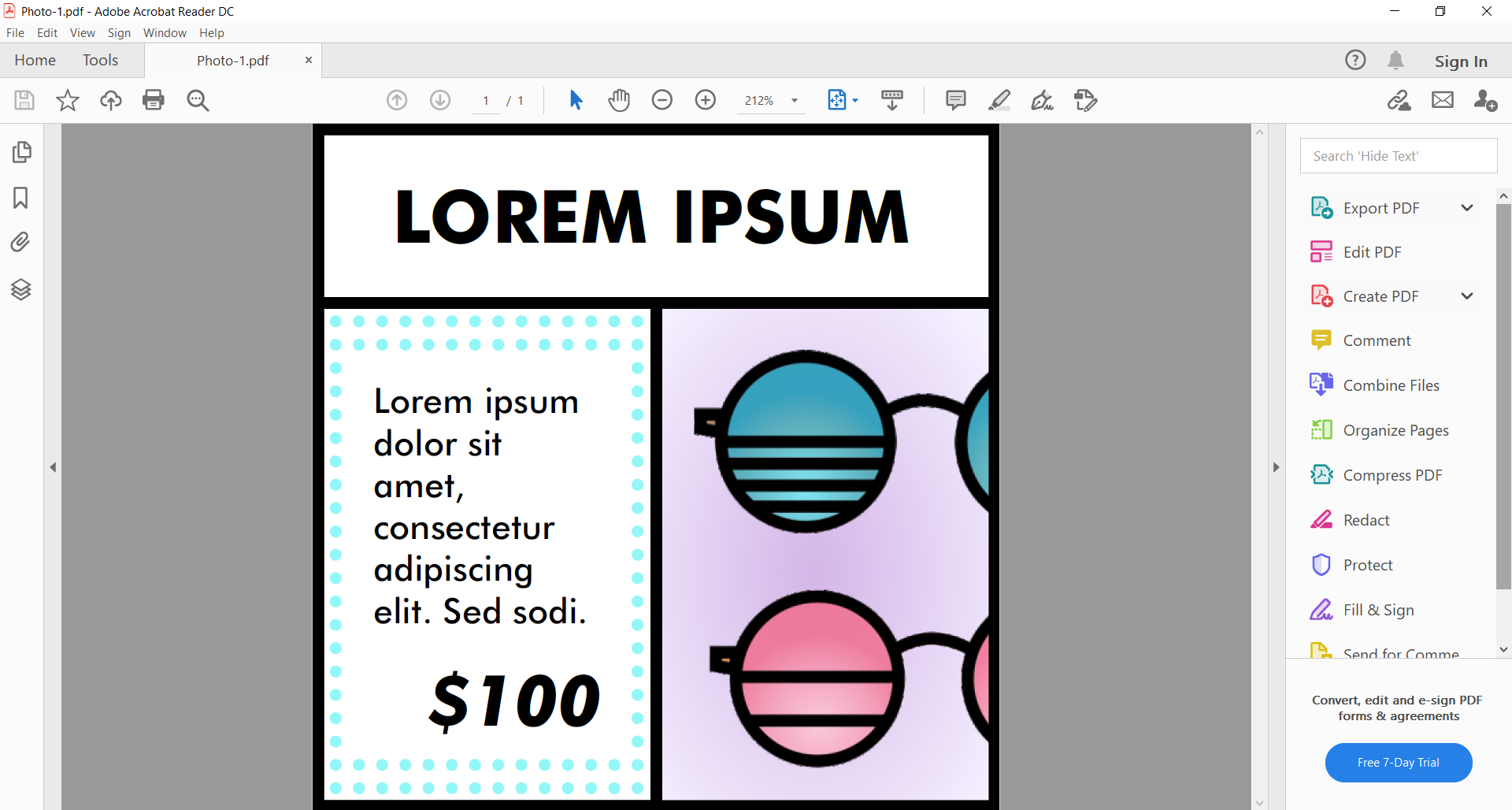Image resolution: width=1512 pixels, height=810 pixels.
Task: Click the Search 'Hide Text' field
Action: click(x=1398, y=156)
